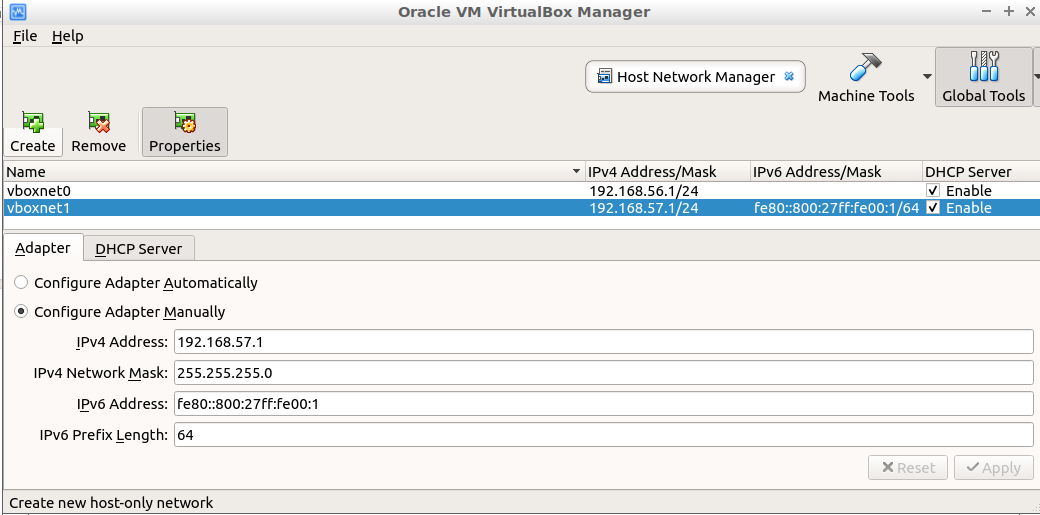Screen dimensions: 1040x515
Task: Select Configure Adapter Automatically
Action: tap(136, 283)
